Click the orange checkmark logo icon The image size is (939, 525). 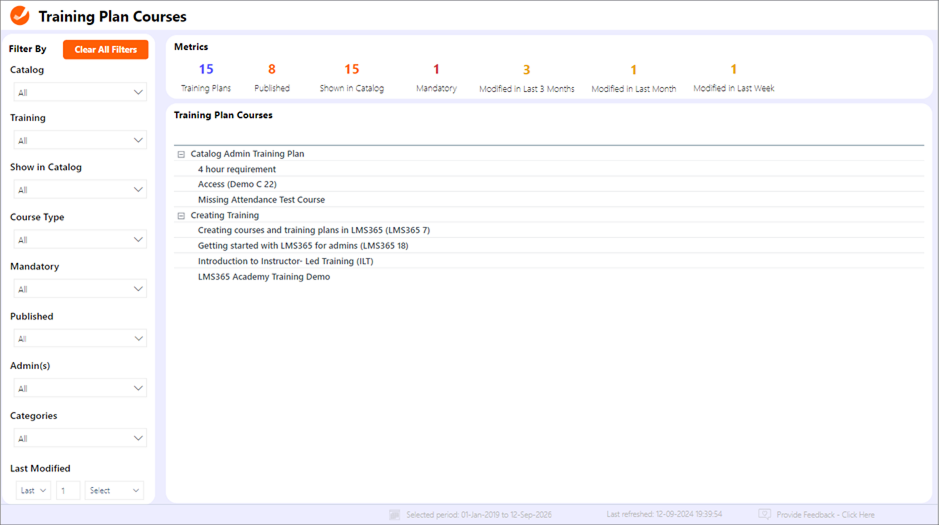coord(20,16)
